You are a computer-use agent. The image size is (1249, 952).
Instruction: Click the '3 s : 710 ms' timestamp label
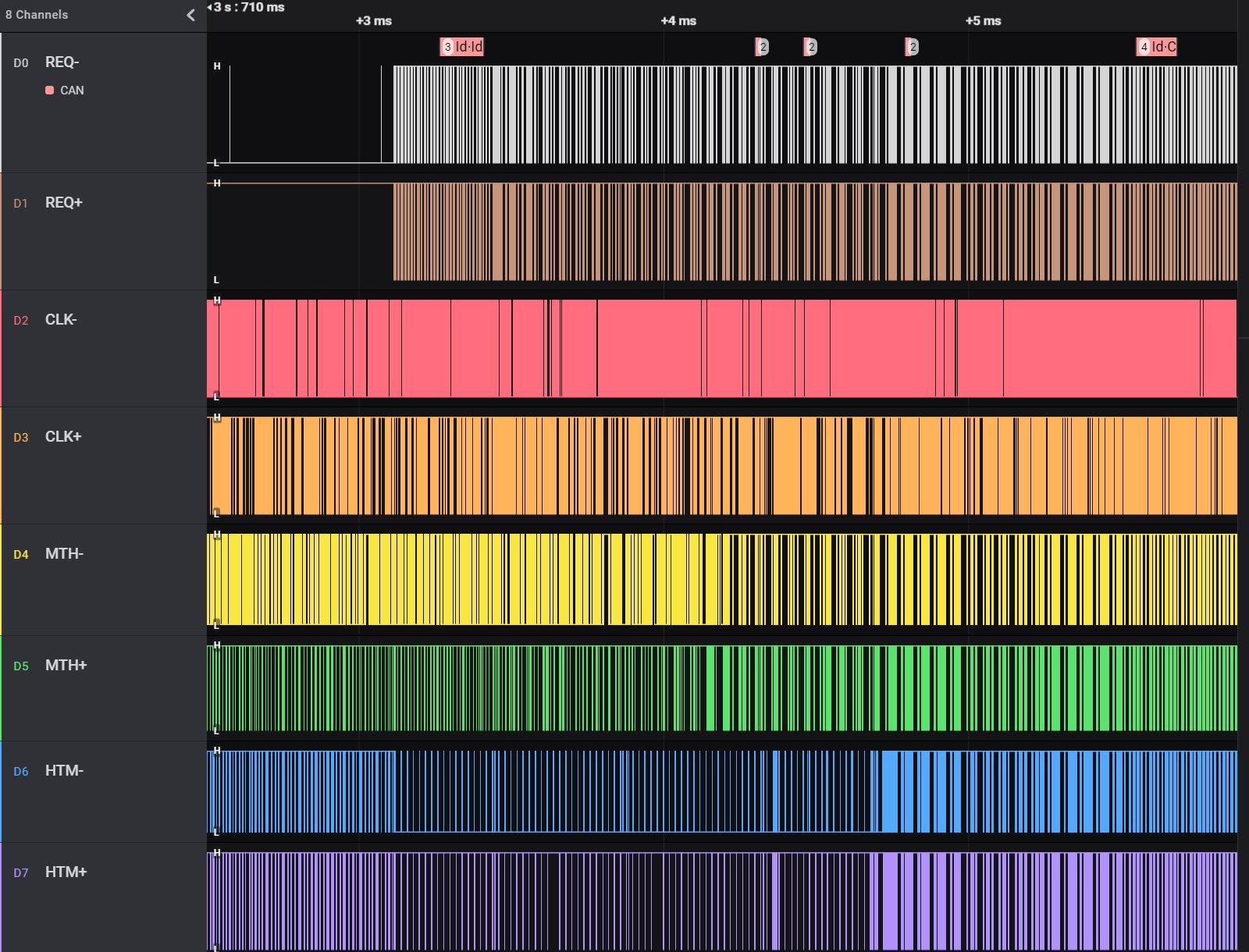pos(248,7)
